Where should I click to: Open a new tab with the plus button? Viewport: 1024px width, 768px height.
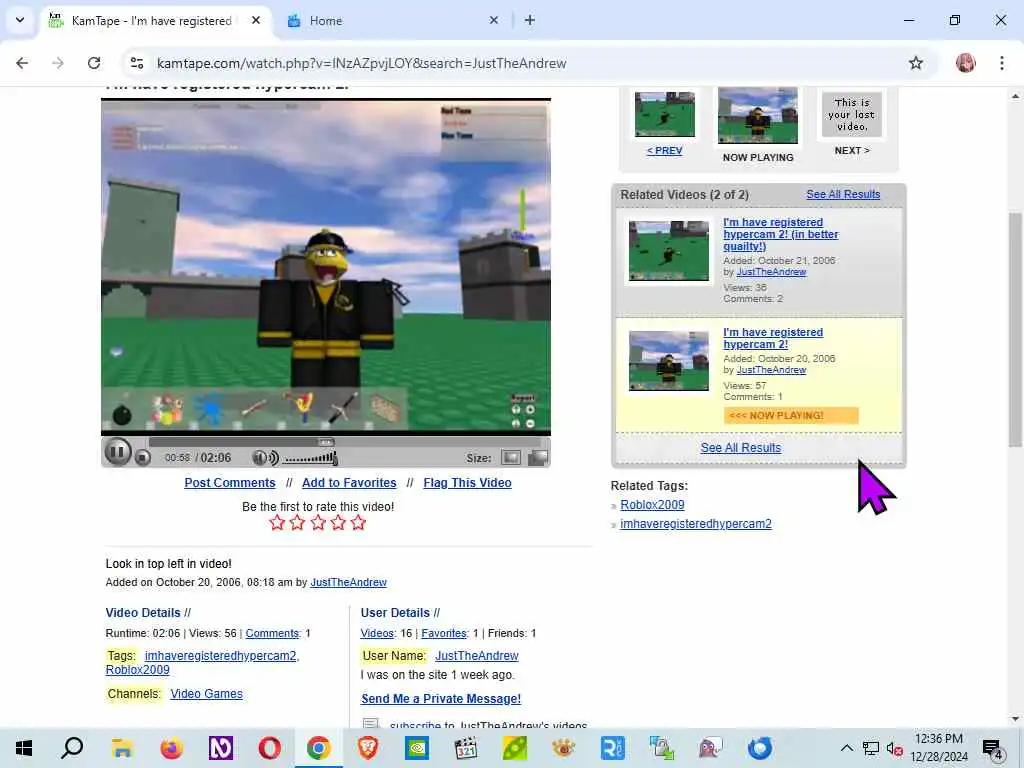click(x=530, y=20)
